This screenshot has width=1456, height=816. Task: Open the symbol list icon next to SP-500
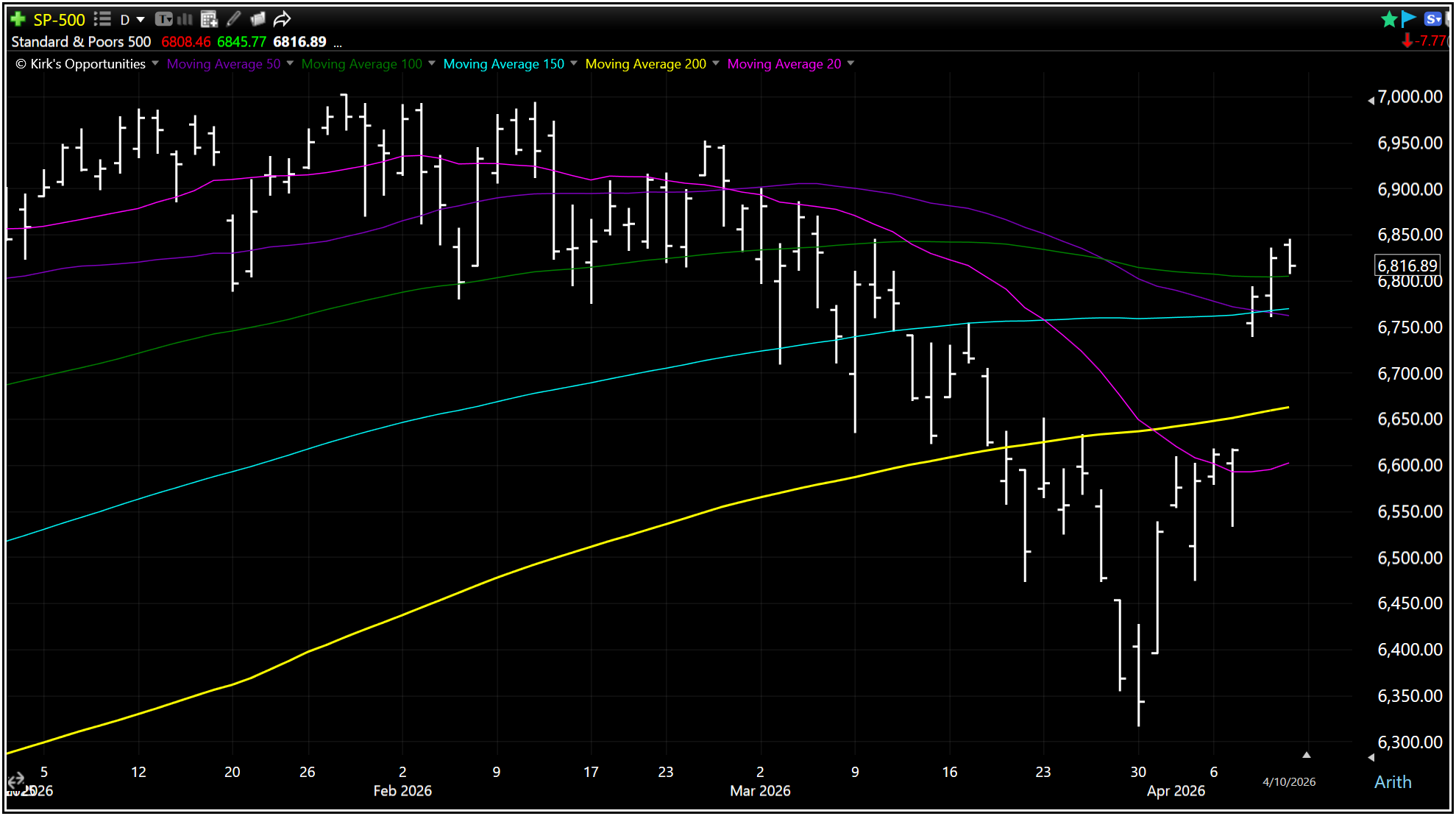tap(102, 19)
